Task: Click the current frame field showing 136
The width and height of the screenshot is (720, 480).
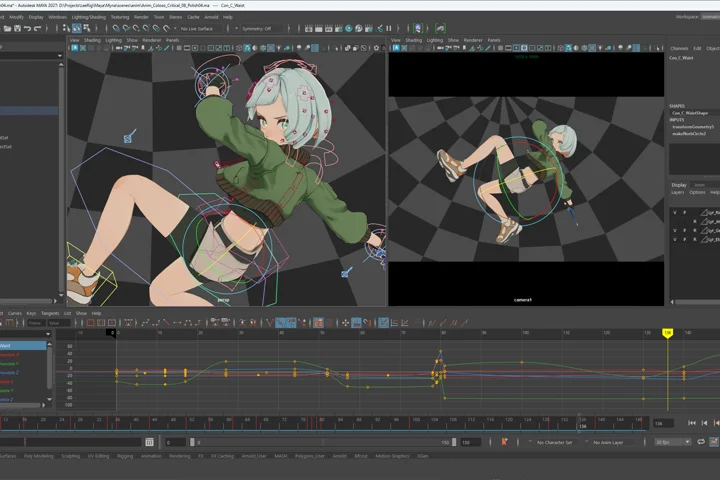Action: 664,423
